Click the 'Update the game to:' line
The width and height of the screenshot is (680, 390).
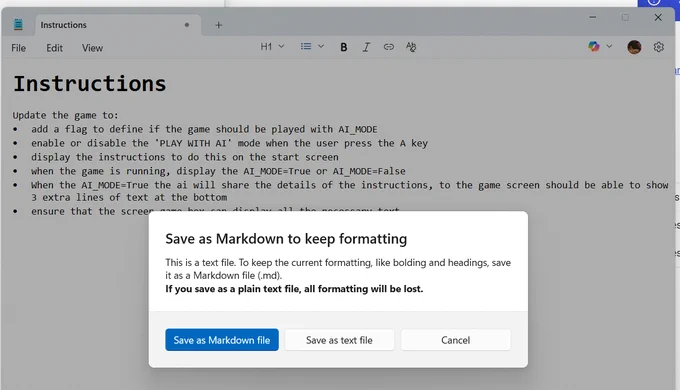point(65,115)
